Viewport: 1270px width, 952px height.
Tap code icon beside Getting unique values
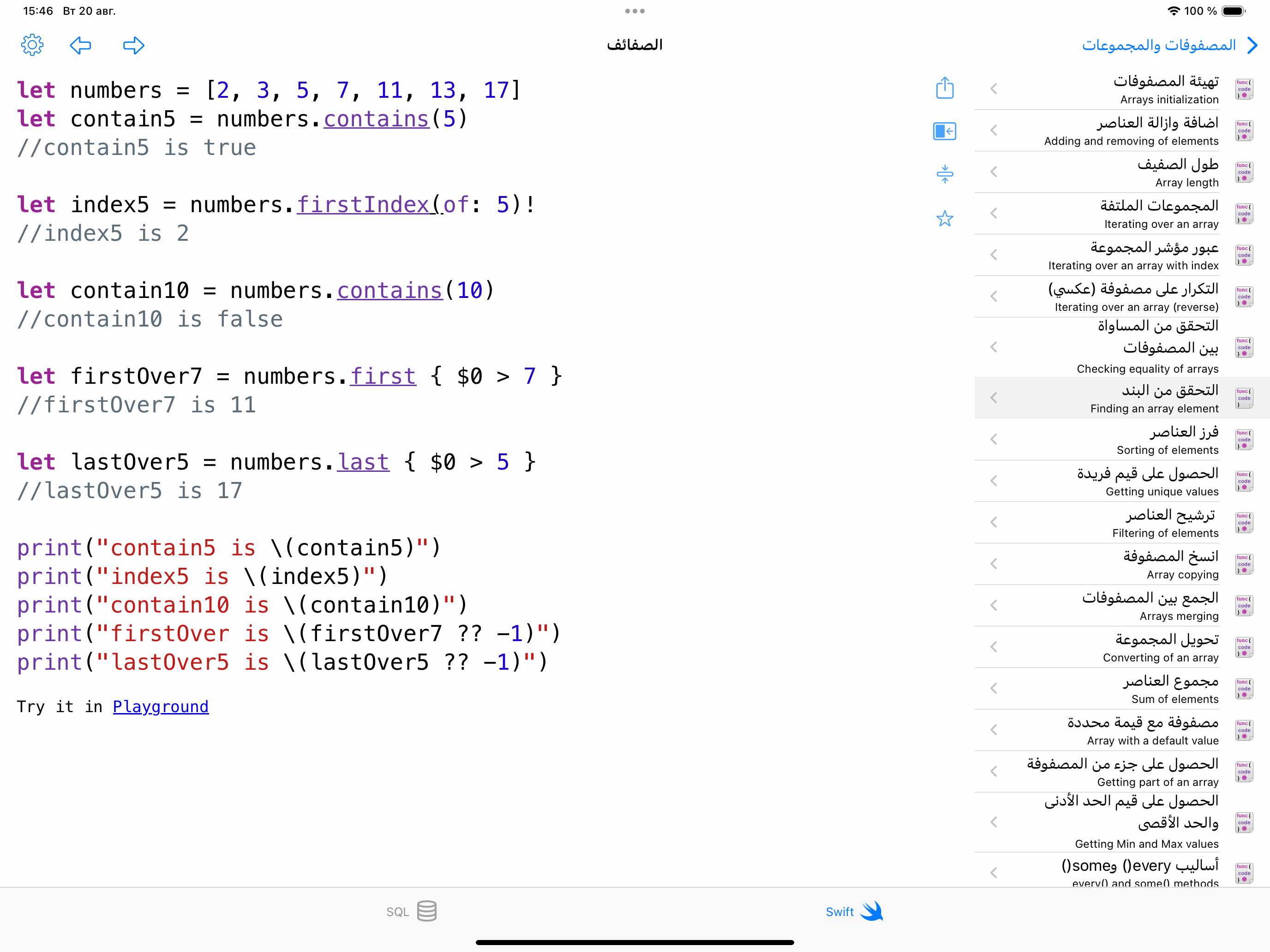1244,481
